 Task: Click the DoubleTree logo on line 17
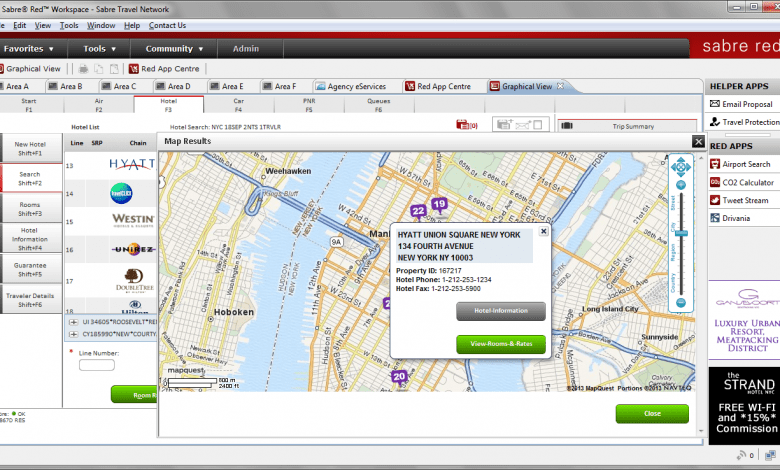click(134, 280)
